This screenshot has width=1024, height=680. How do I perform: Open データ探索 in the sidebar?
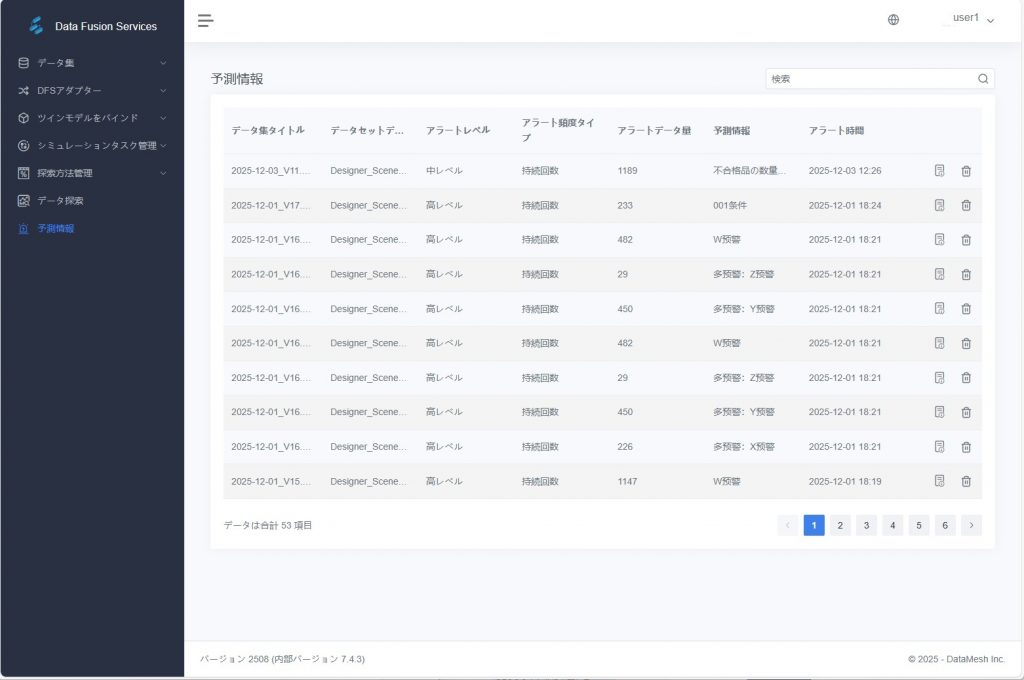60,201
